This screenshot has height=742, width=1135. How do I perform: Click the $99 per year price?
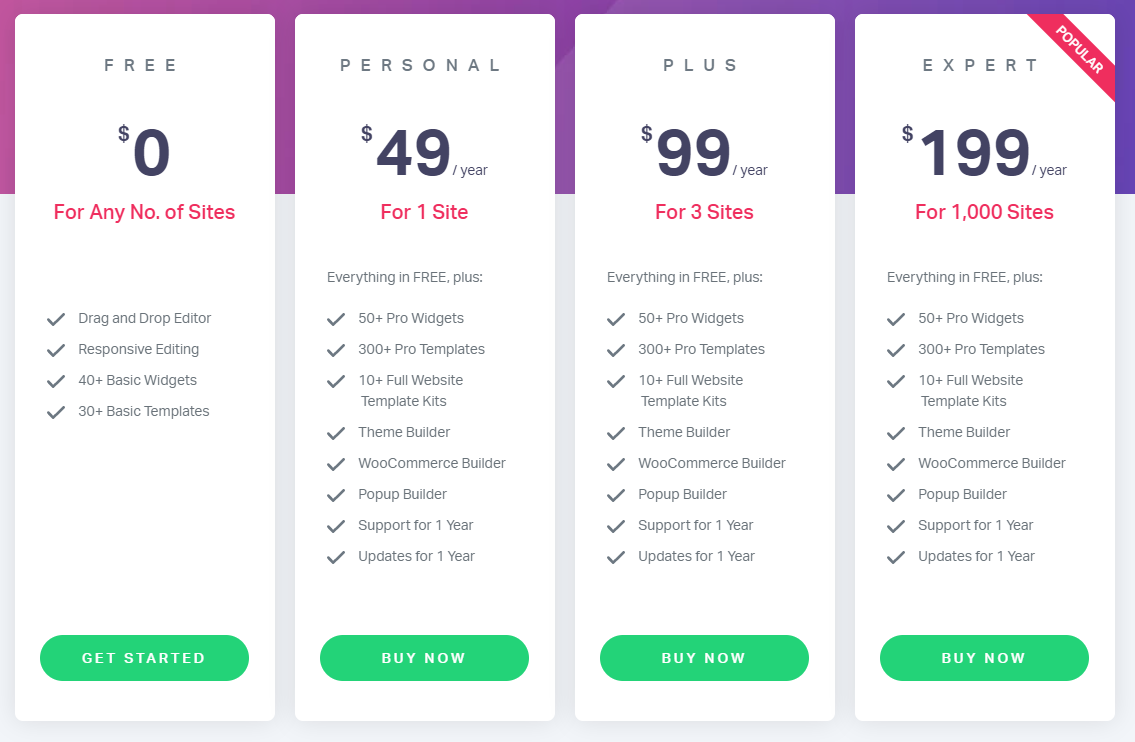point(704,151)
